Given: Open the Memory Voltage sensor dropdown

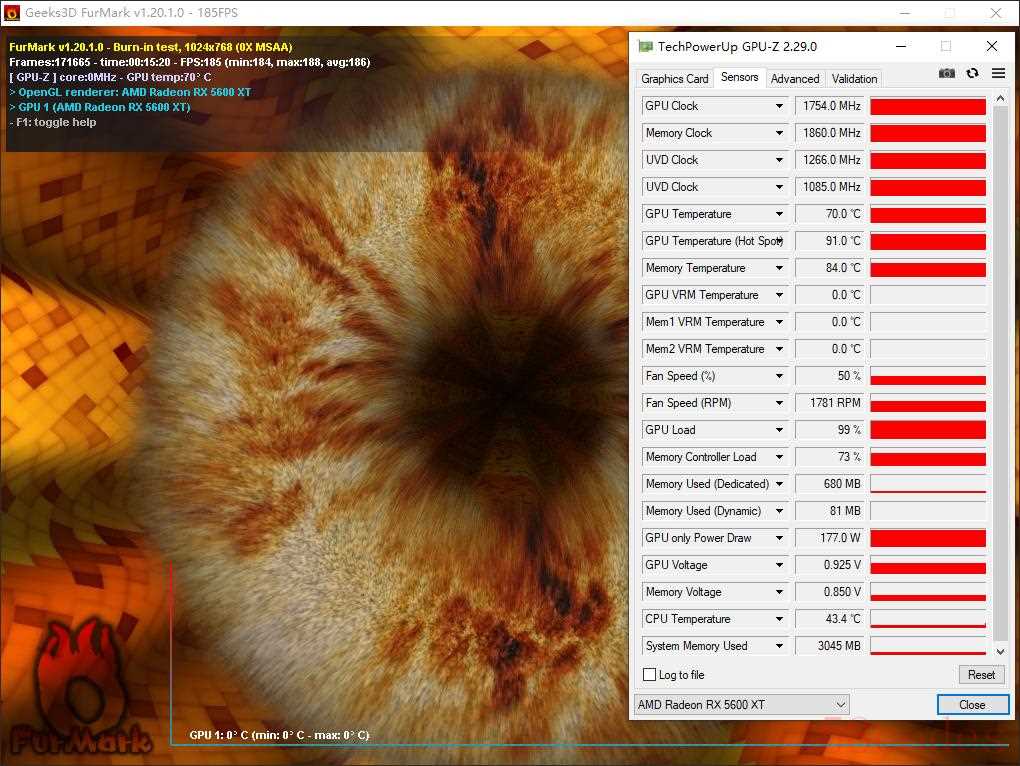Looking at the screenshot, I should pyautogui.click(x=779, y=592).
